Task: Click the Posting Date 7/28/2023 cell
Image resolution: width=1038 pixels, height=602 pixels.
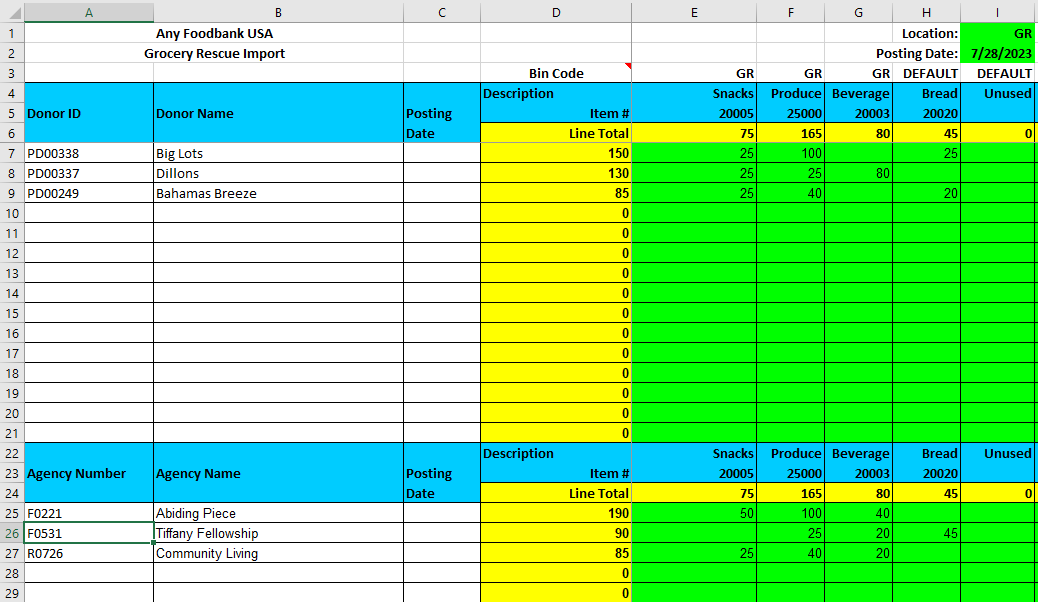Action: 998,53
